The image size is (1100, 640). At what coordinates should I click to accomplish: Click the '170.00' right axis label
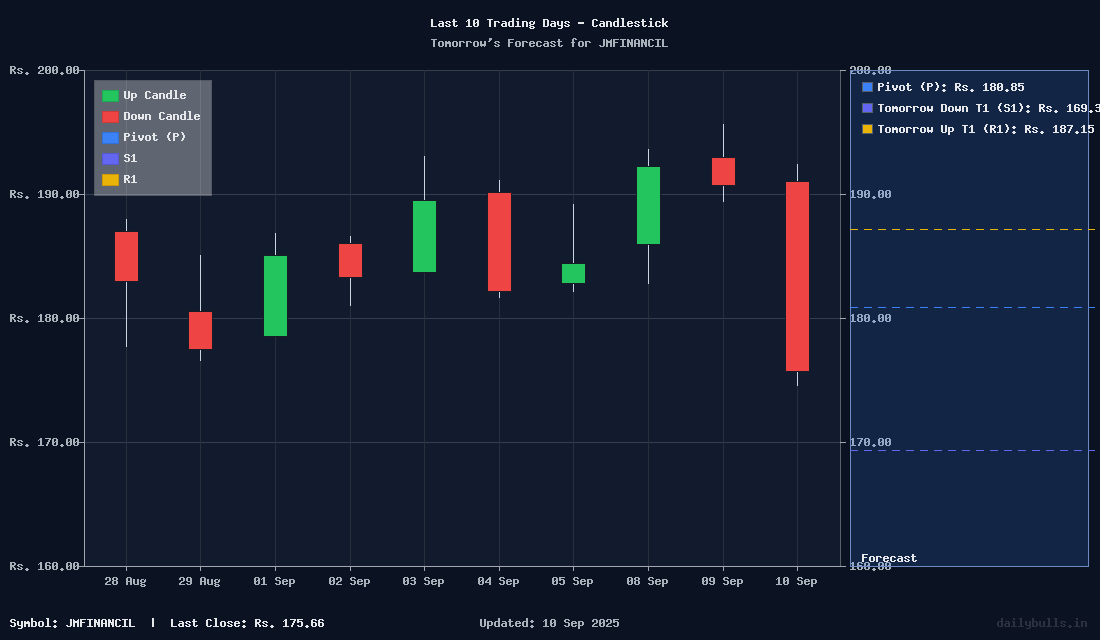click(871, 442)
